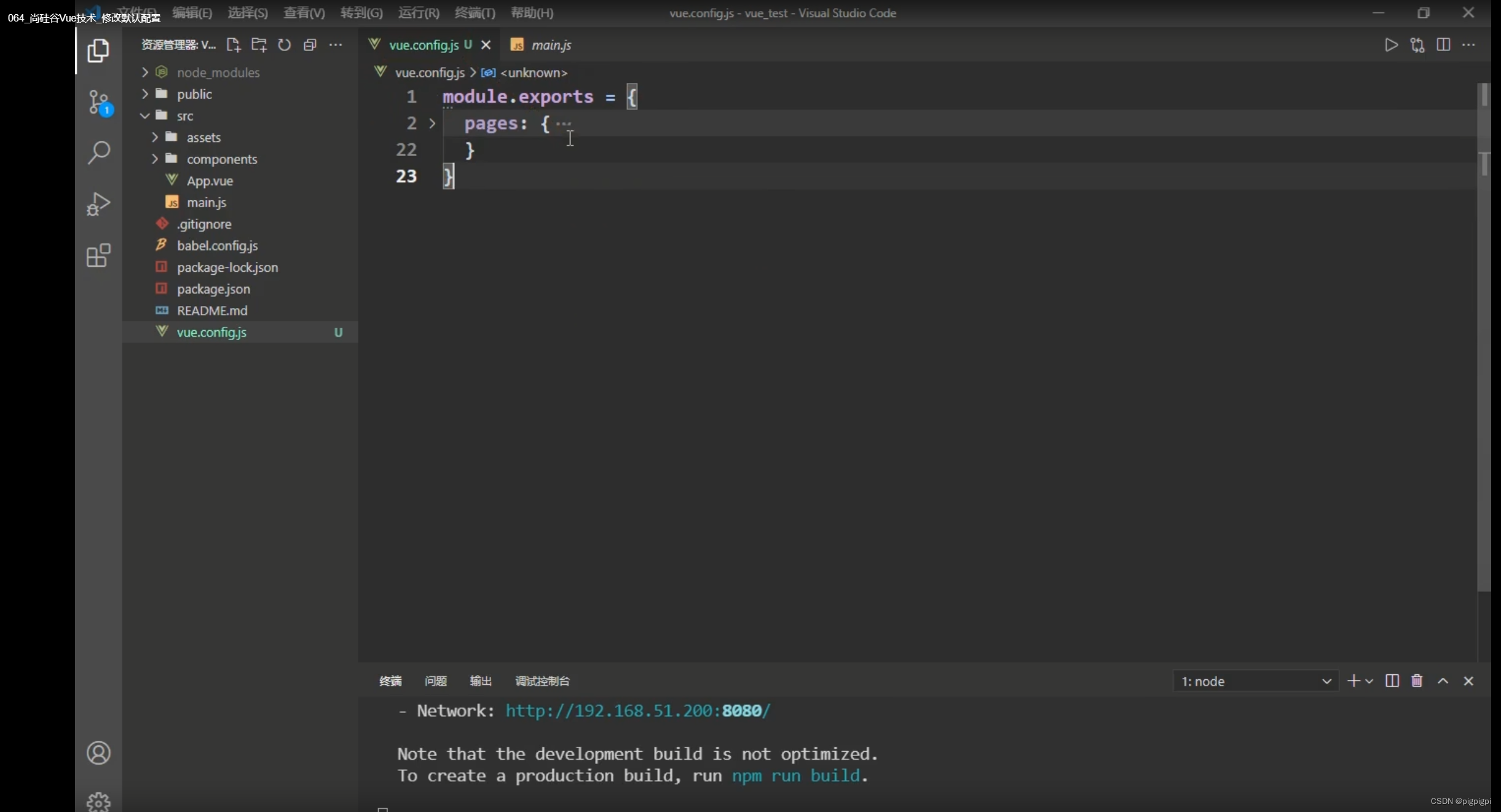Open the Explorer view in activity bar

click(98, 50)
